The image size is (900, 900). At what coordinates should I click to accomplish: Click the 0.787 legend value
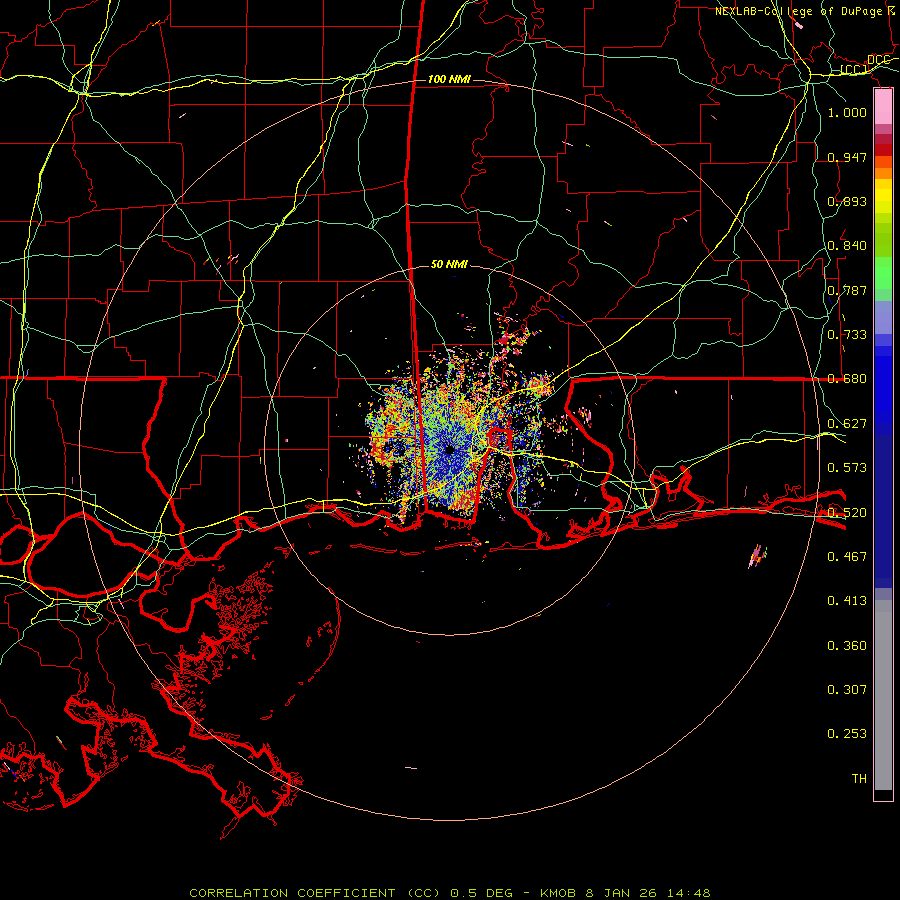click(847, 290)
